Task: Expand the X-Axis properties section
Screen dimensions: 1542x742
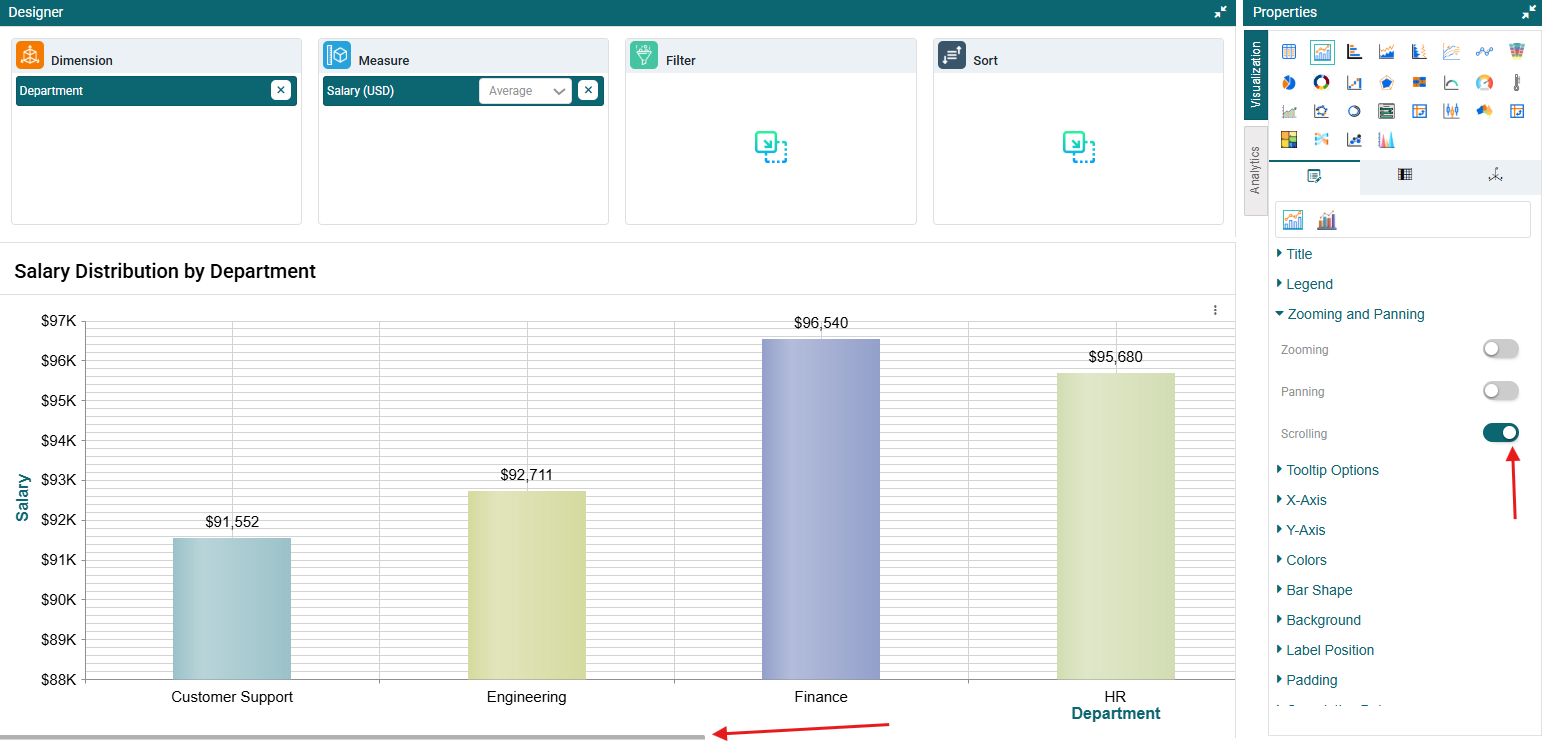Action: [x=1306, y=500]
